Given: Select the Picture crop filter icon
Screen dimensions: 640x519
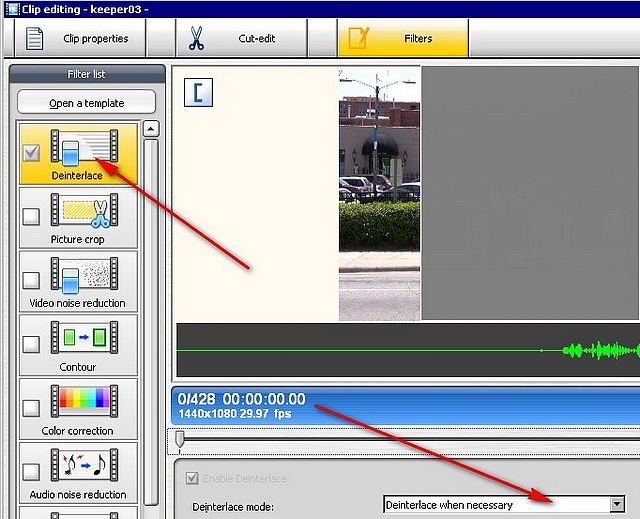Looking at the screenshot, I should tap(84, 211).
